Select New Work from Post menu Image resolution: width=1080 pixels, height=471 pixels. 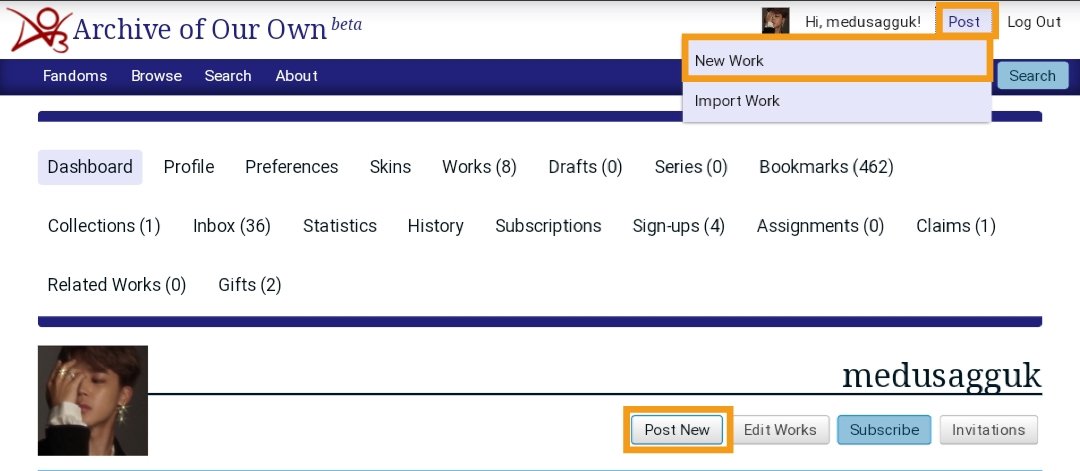(836, 61)
